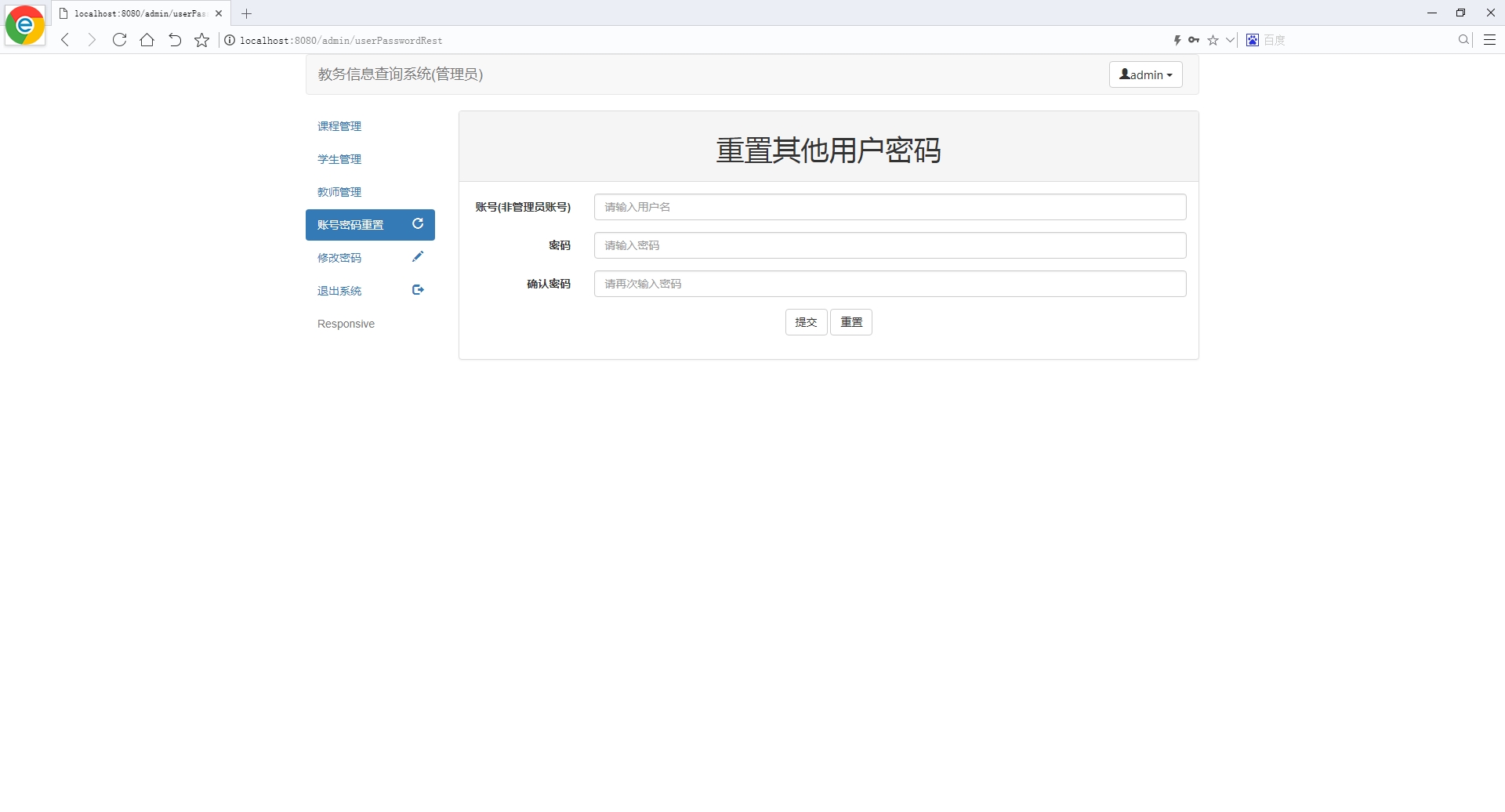
Task: Click the favorites star beside key icon
Action: pyautogui.click(x=1213, y=40)
